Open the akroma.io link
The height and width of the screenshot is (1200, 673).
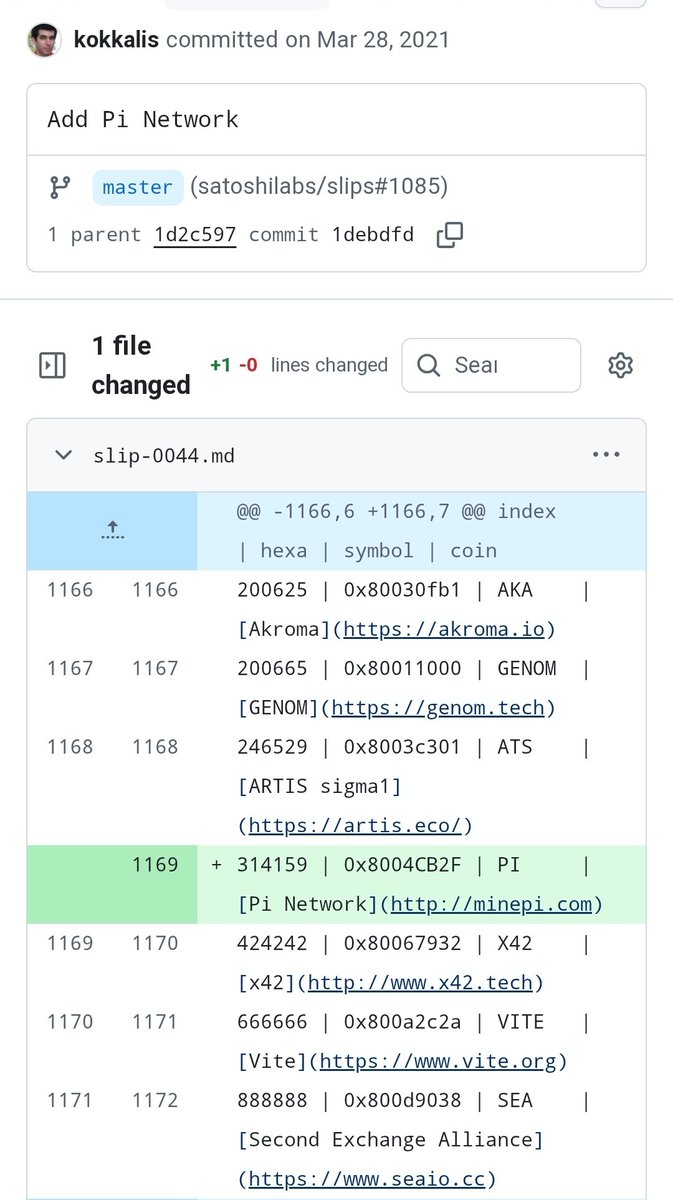pyautogui.click(x=444, y=630)
